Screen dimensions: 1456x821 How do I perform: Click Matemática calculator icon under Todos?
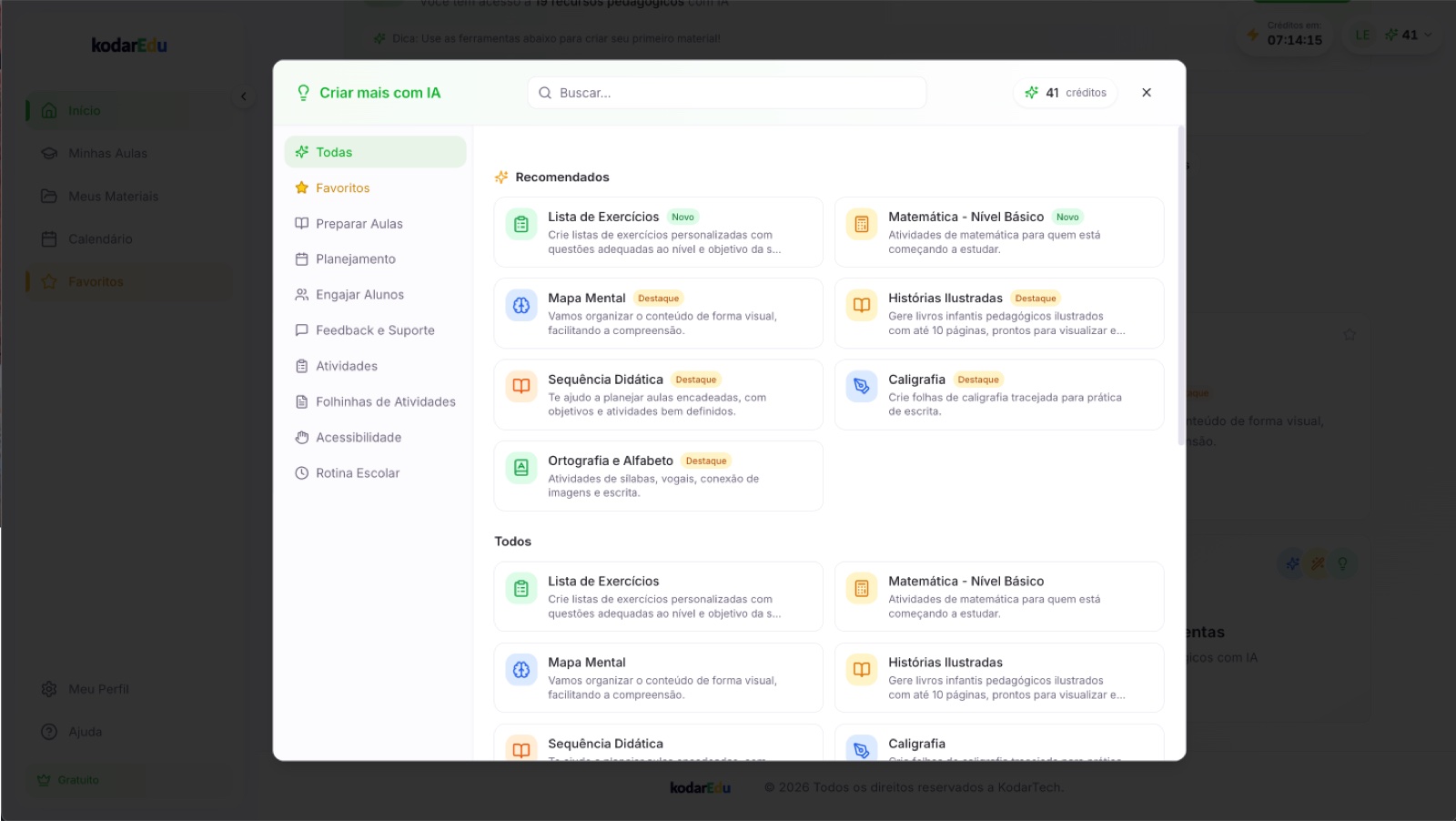(862, 588)
